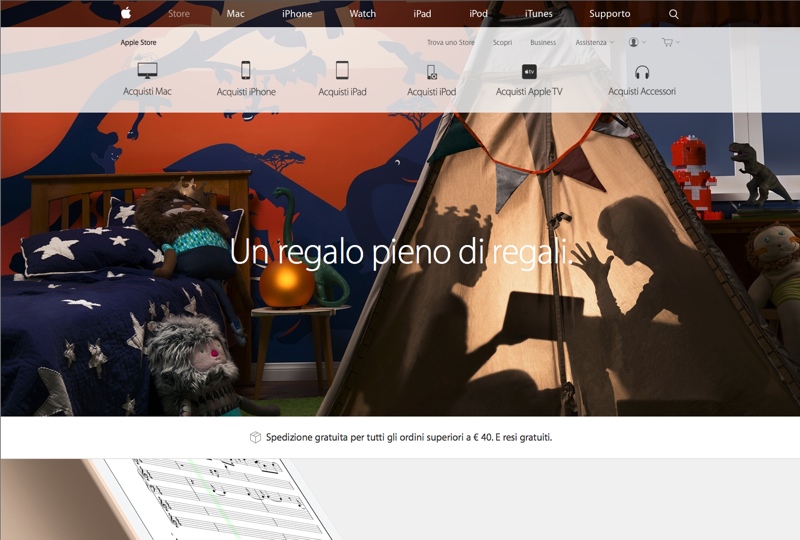
Task: Click the iPhone icon above Acquisti iPhone
Action: click(245, 70)
